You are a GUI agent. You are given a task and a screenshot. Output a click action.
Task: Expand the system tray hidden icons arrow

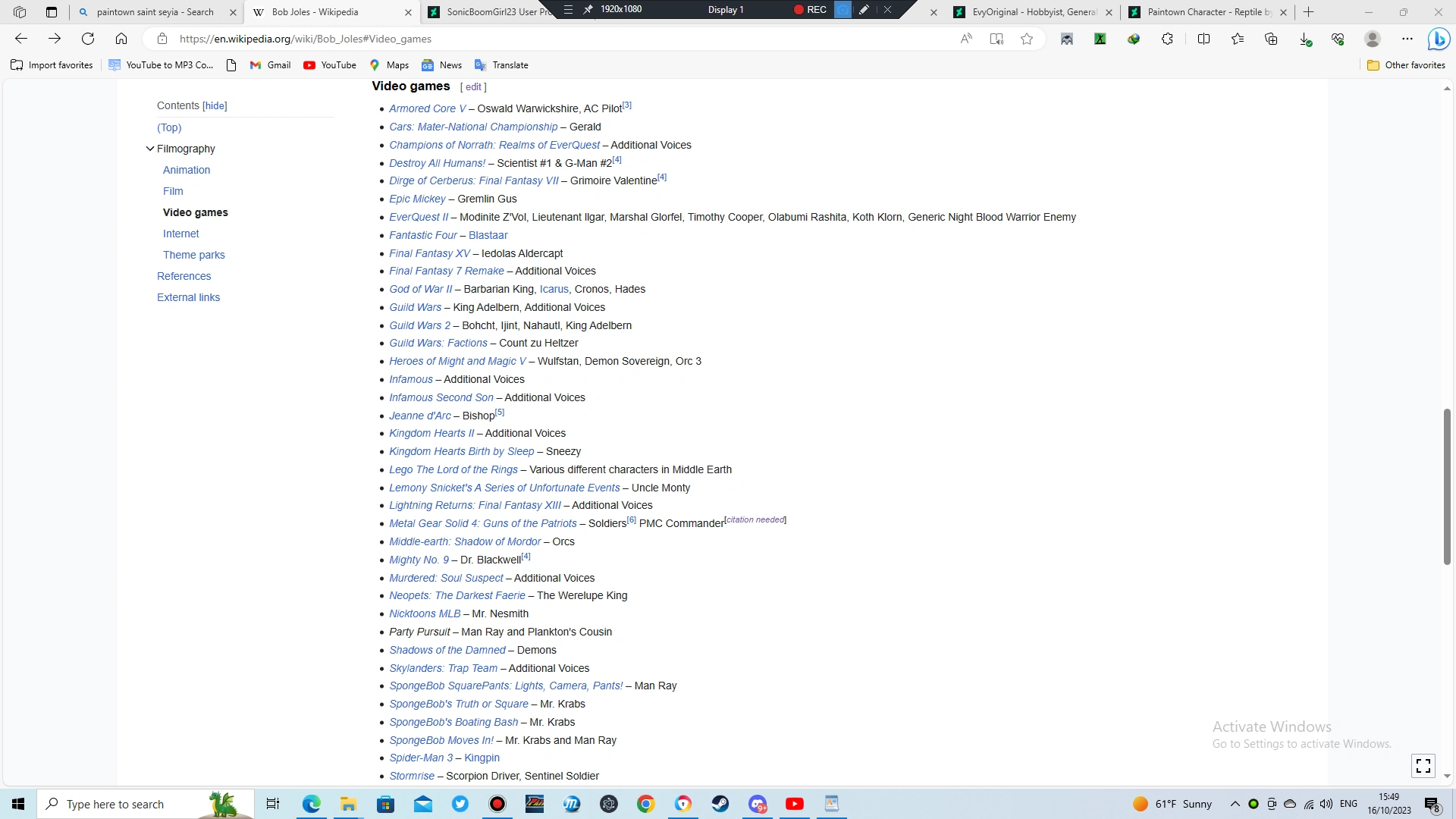click(1235, 804)
